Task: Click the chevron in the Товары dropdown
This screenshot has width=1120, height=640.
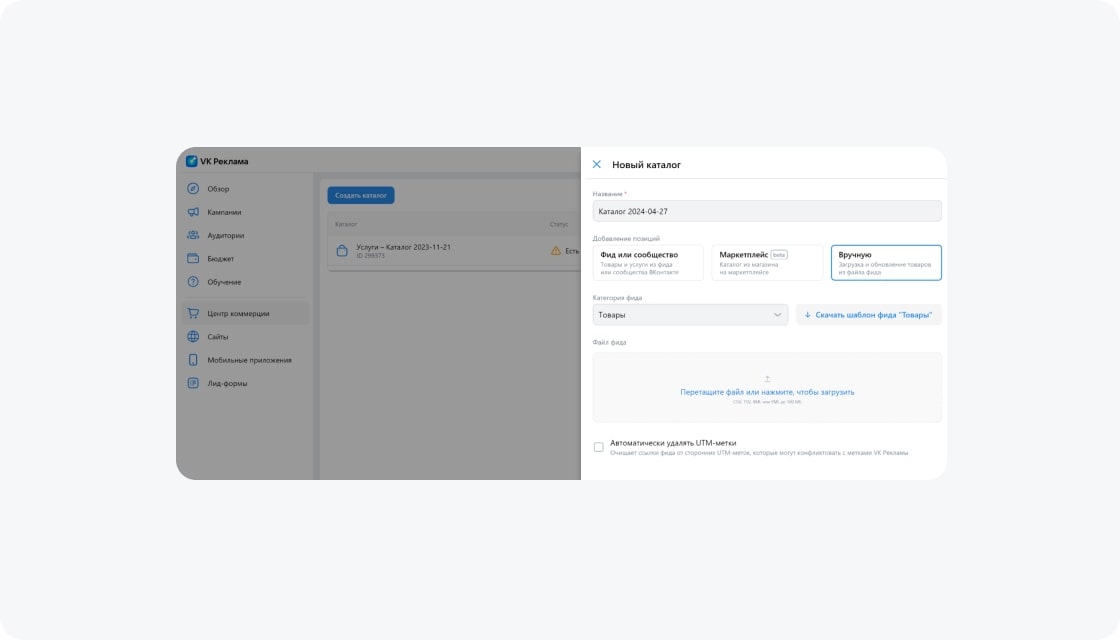Action: 777,315
